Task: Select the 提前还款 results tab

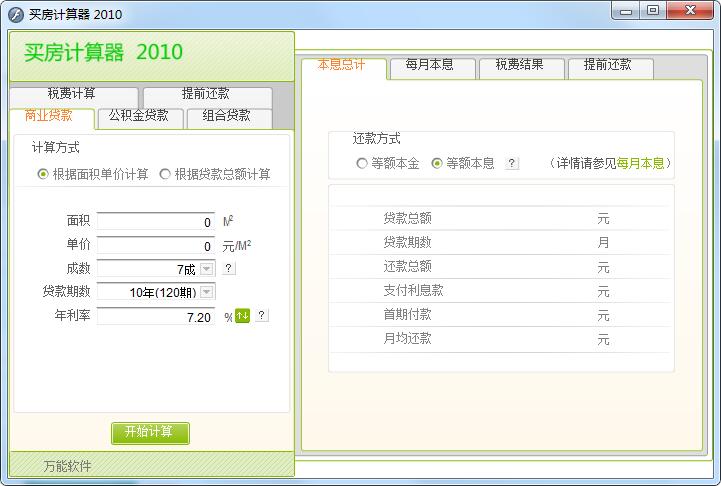Action: point(611,68)
